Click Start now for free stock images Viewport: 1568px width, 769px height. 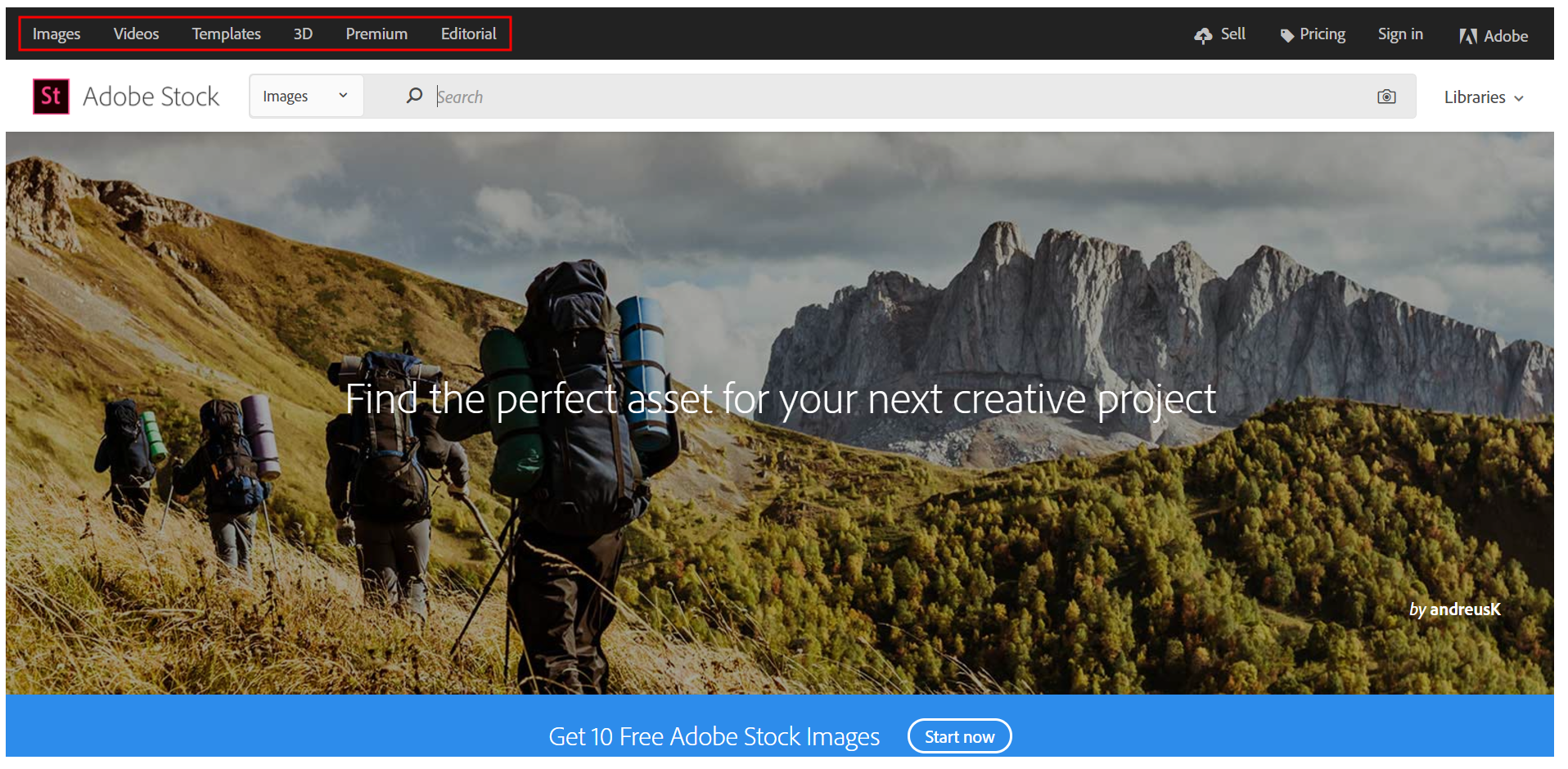point(958,735)
